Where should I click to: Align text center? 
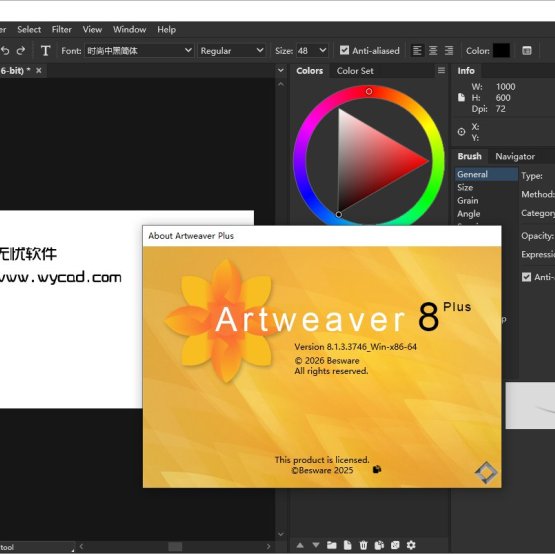click(433, 51)
